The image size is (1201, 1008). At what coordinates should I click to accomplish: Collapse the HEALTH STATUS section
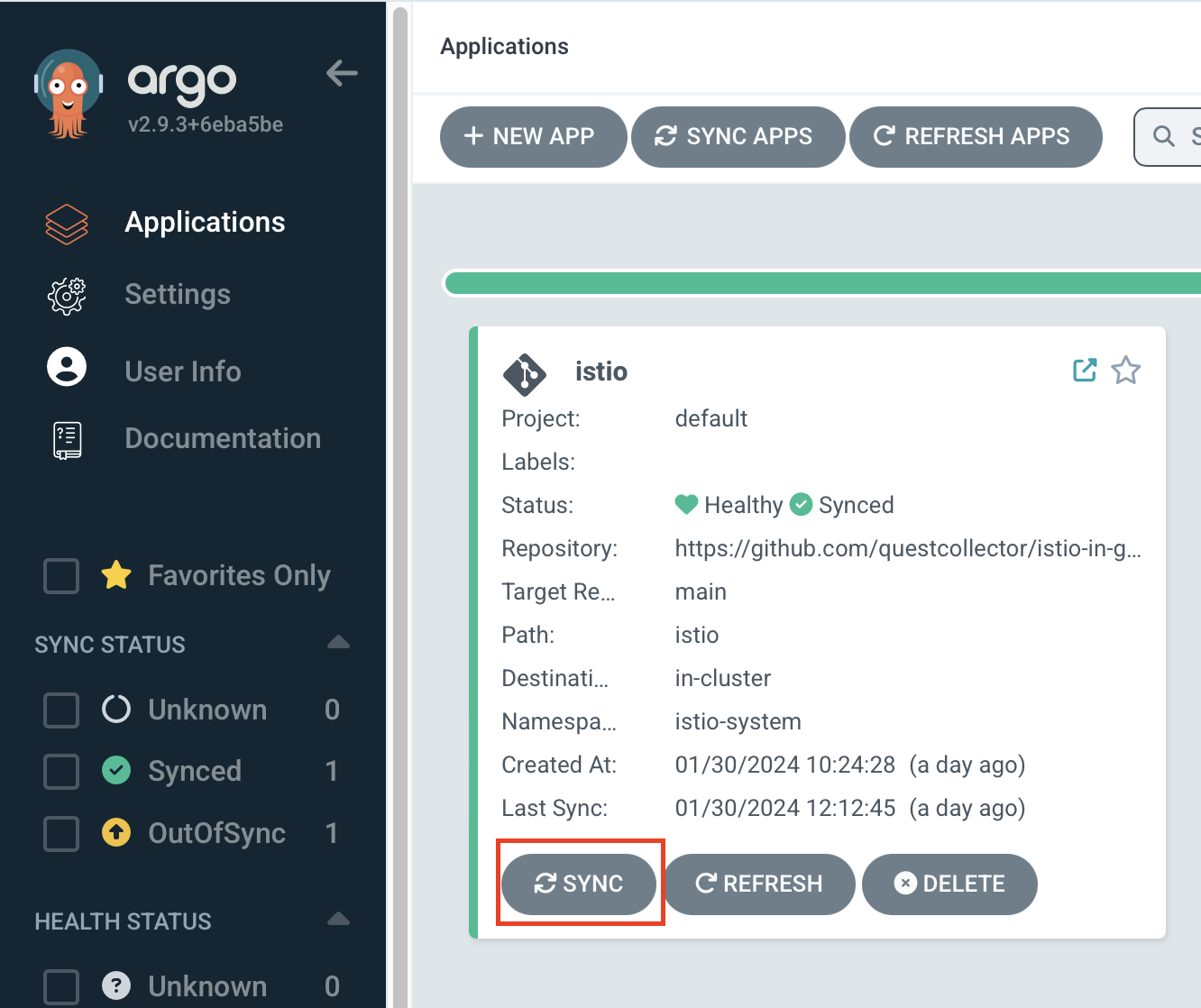coord(338,920)
